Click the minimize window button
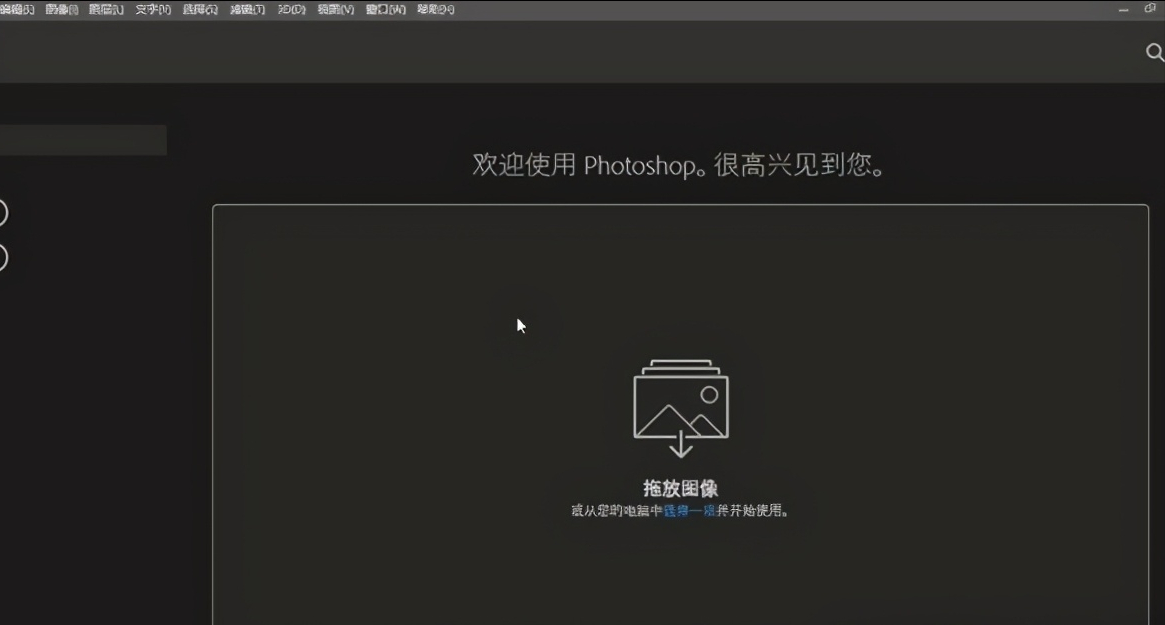Screen dimensions: 1165x625 tap(1122, 9)
